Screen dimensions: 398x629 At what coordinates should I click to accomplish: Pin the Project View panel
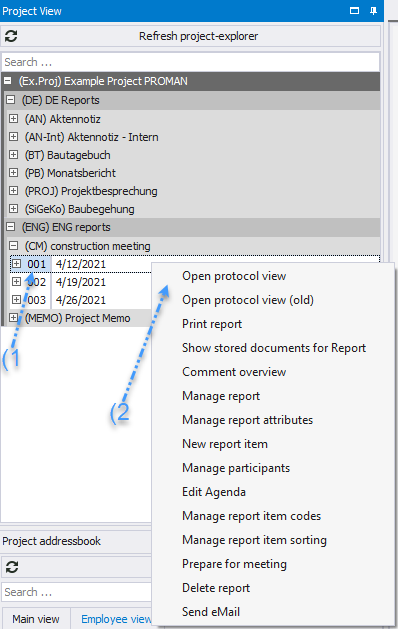373,11
